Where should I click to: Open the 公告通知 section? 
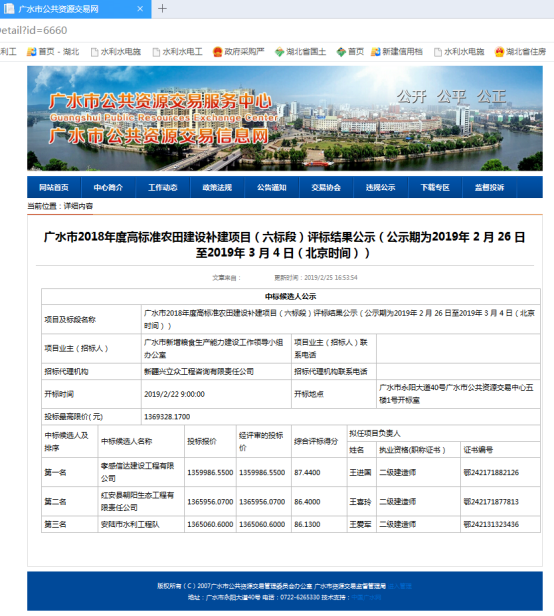pyautogui.click(x=272, y=187)
